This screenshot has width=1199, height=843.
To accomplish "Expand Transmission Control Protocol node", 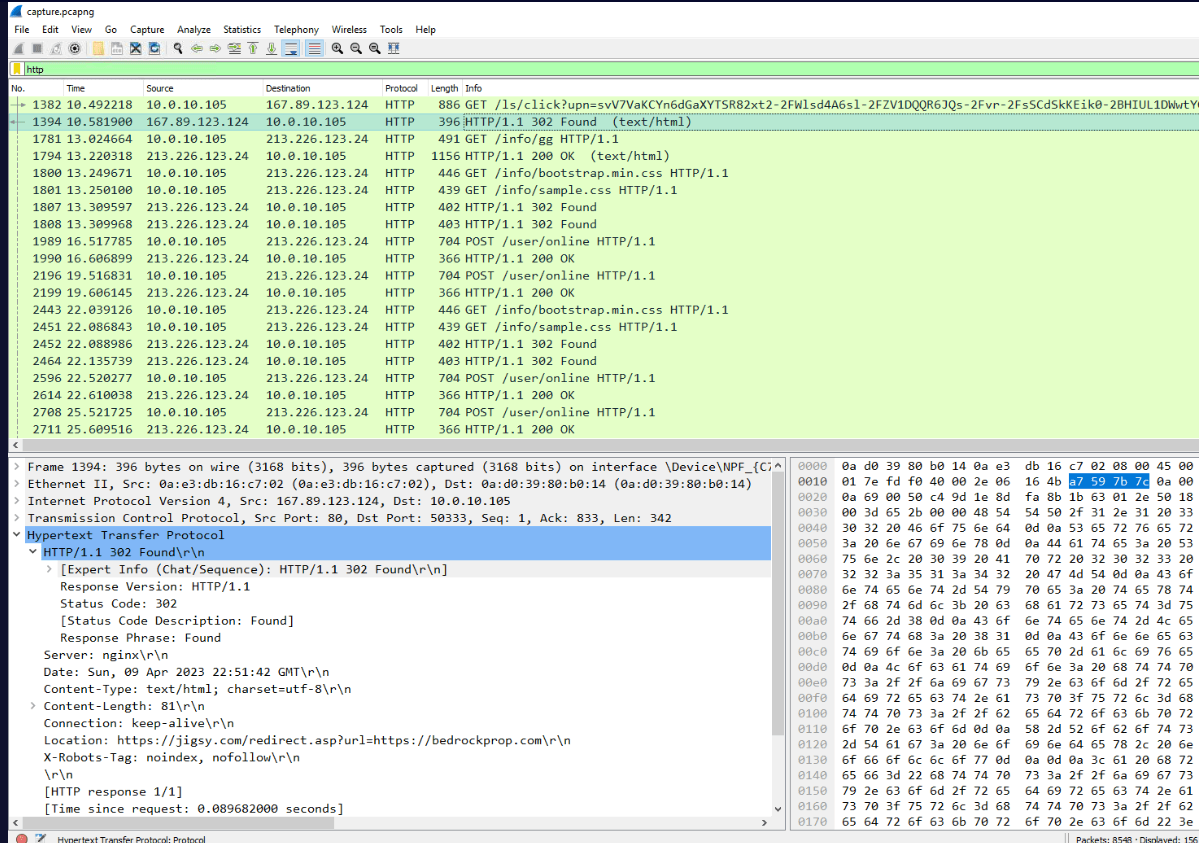I will (17, 518).
